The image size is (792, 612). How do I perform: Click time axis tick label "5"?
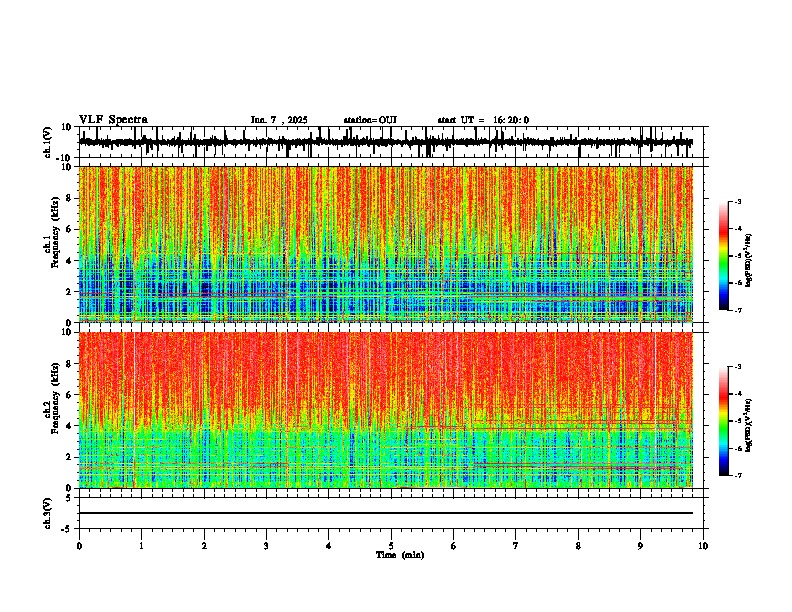[x=391, y=546]
